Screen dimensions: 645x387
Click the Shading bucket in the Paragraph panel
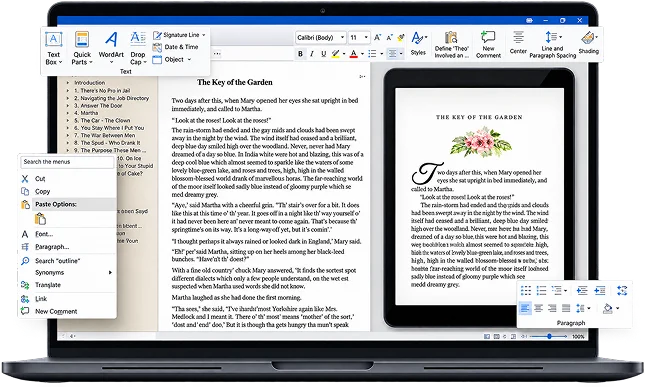tap(608, 308)
